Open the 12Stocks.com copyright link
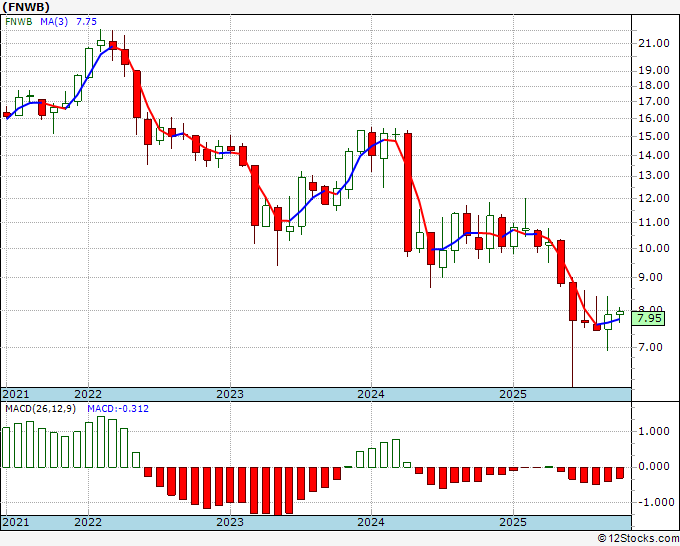The height and width of the screenshot is (546, 680). pyautogui.click(x=638, y=539)
